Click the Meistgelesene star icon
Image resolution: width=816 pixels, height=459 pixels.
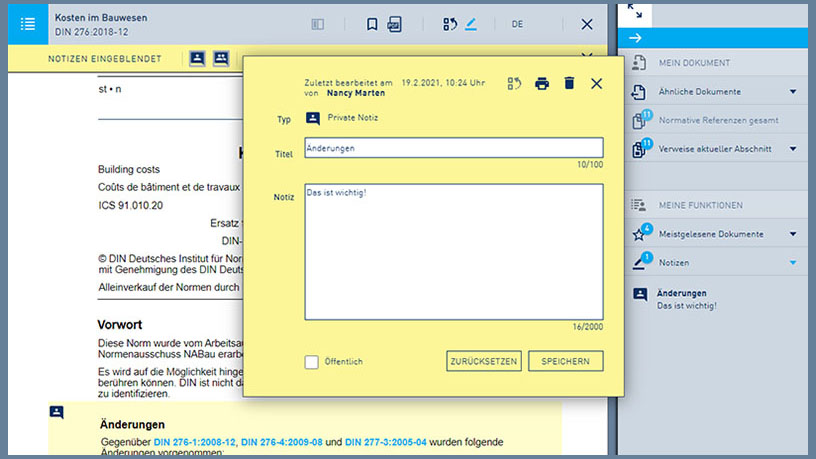coord(641,233)
